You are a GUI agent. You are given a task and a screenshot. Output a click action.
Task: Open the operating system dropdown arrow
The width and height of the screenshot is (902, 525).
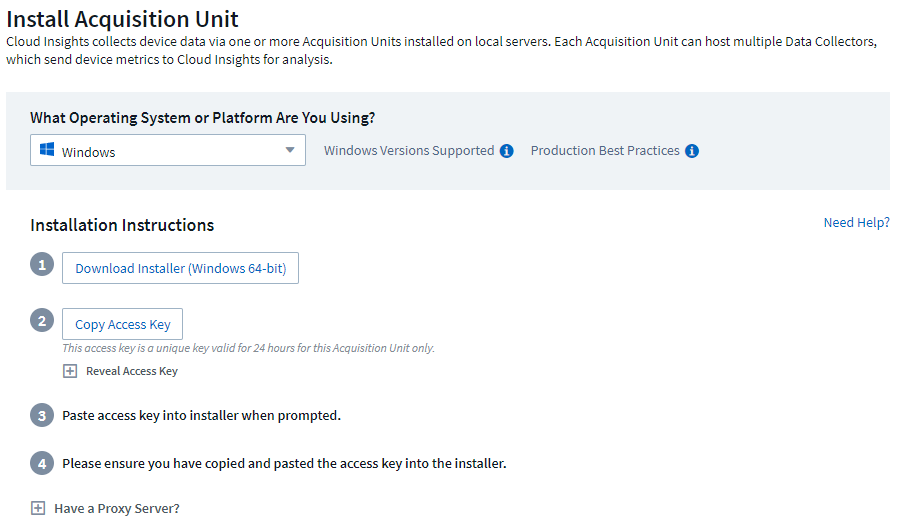tap(290, 150)
